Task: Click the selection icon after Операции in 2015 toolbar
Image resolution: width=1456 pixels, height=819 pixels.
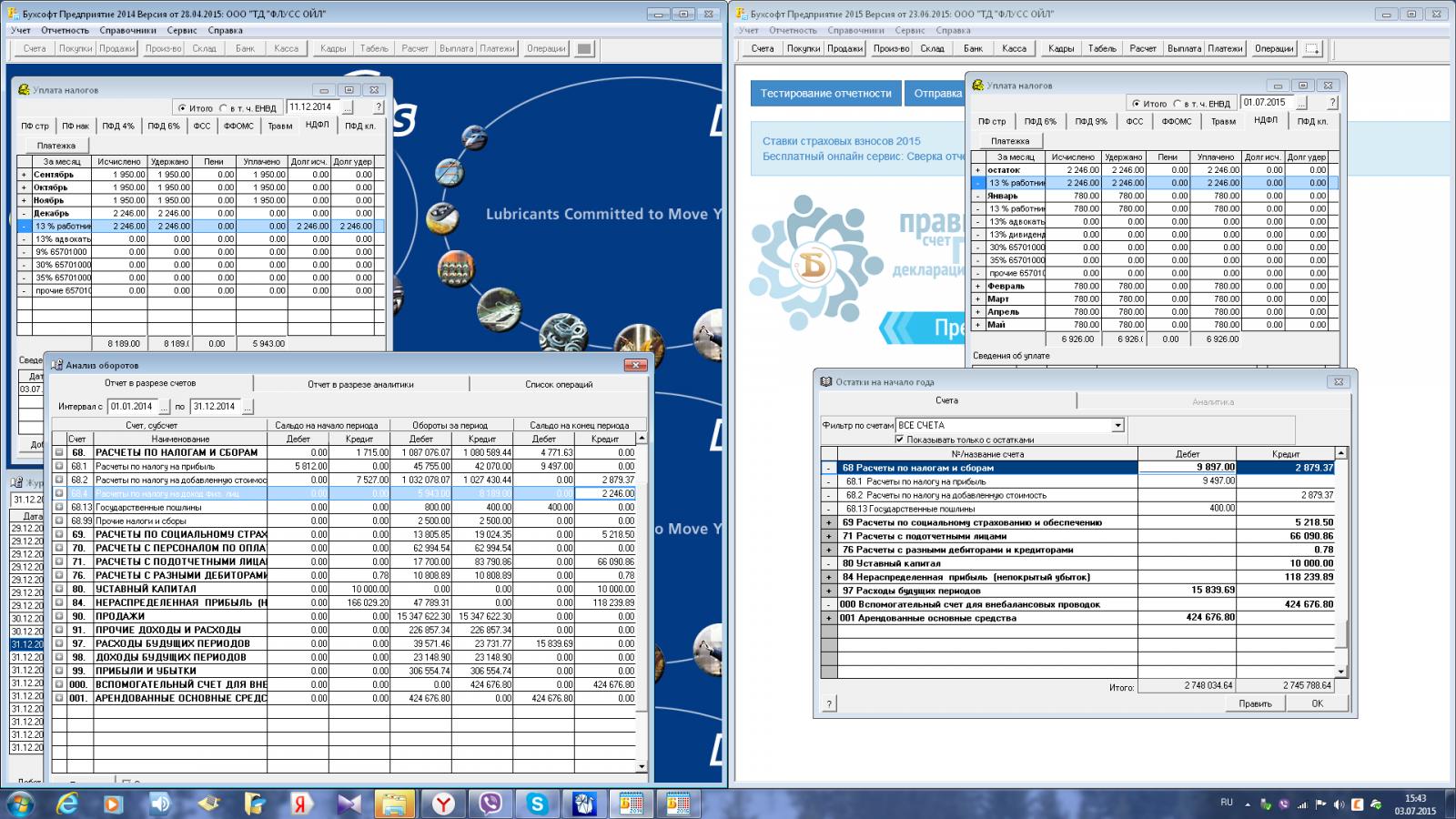Action: coord(1312,49)
